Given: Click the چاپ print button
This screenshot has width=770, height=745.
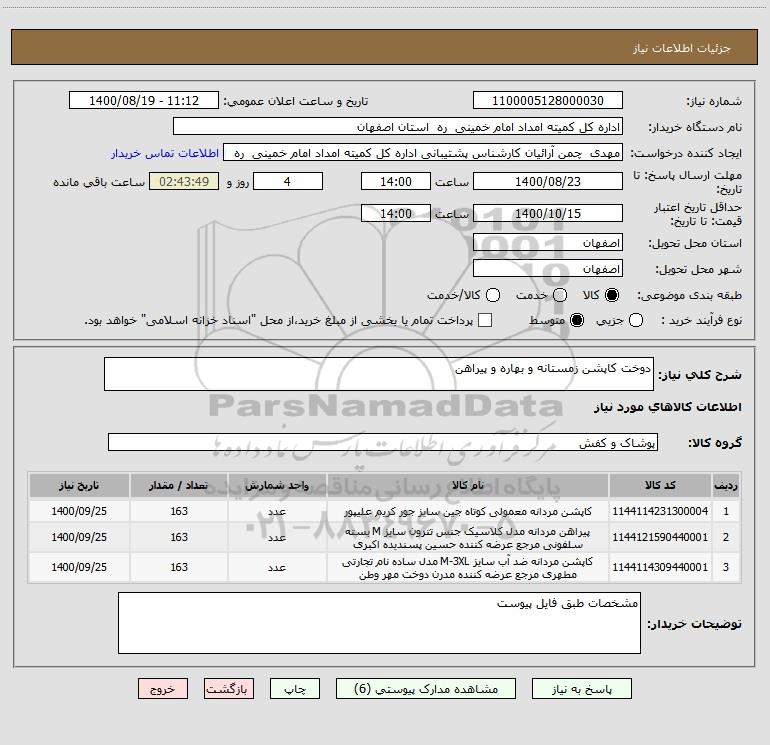Looking at the screenshot, I should coord(295,689).
